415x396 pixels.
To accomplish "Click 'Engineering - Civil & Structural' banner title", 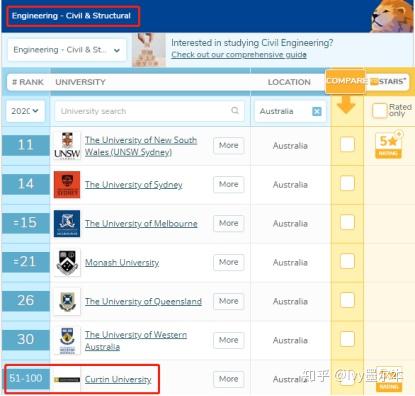I will 71,16.
